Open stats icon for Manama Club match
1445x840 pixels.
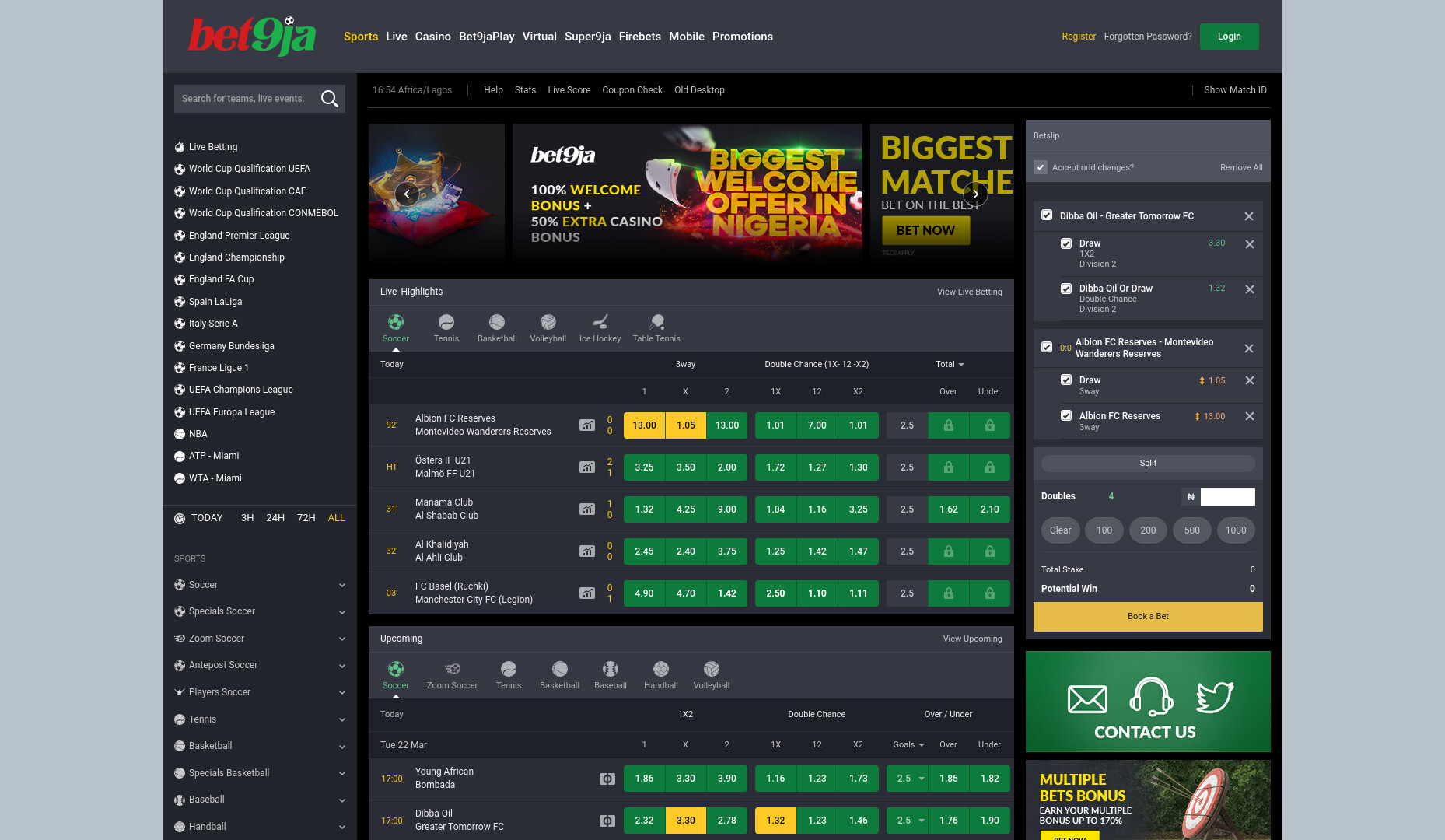(x=587, y=509)
